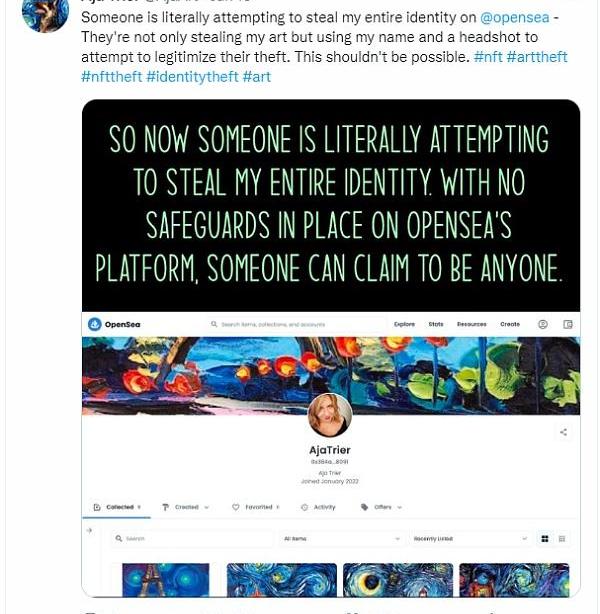Image resolution: width=600 pixels, height=614 pixels.
Task: Click the share icon below the banner
Action: point(563,432)
